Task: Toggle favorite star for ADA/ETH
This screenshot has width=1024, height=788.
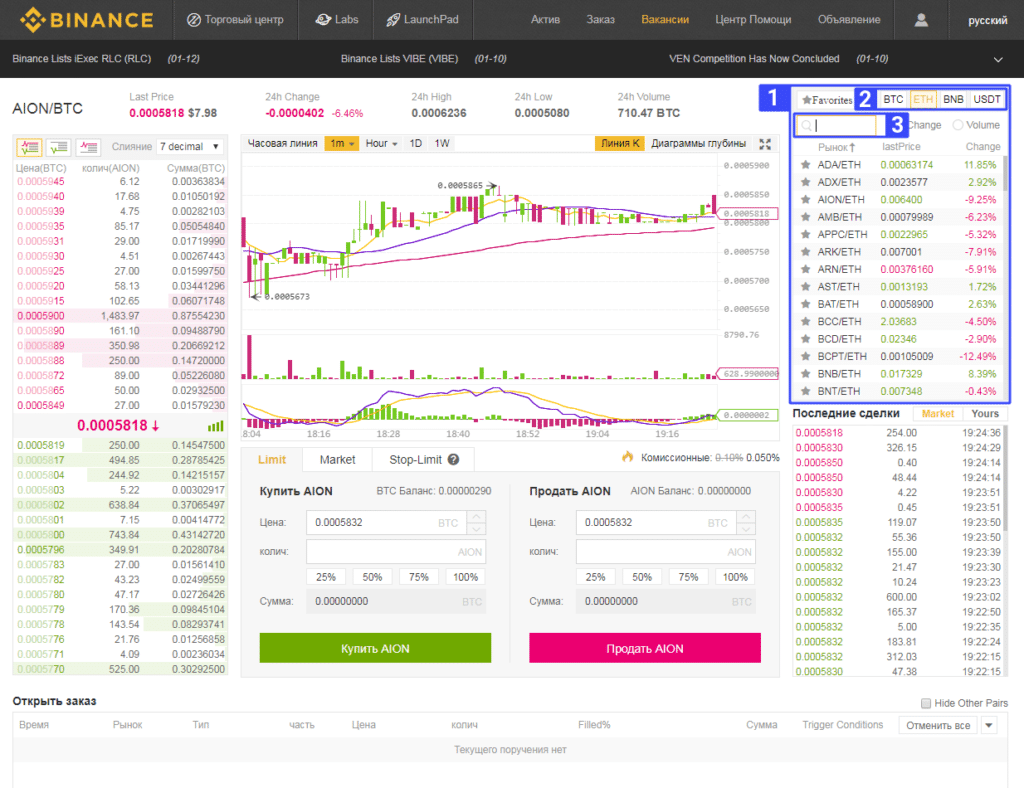Action: 805,165
